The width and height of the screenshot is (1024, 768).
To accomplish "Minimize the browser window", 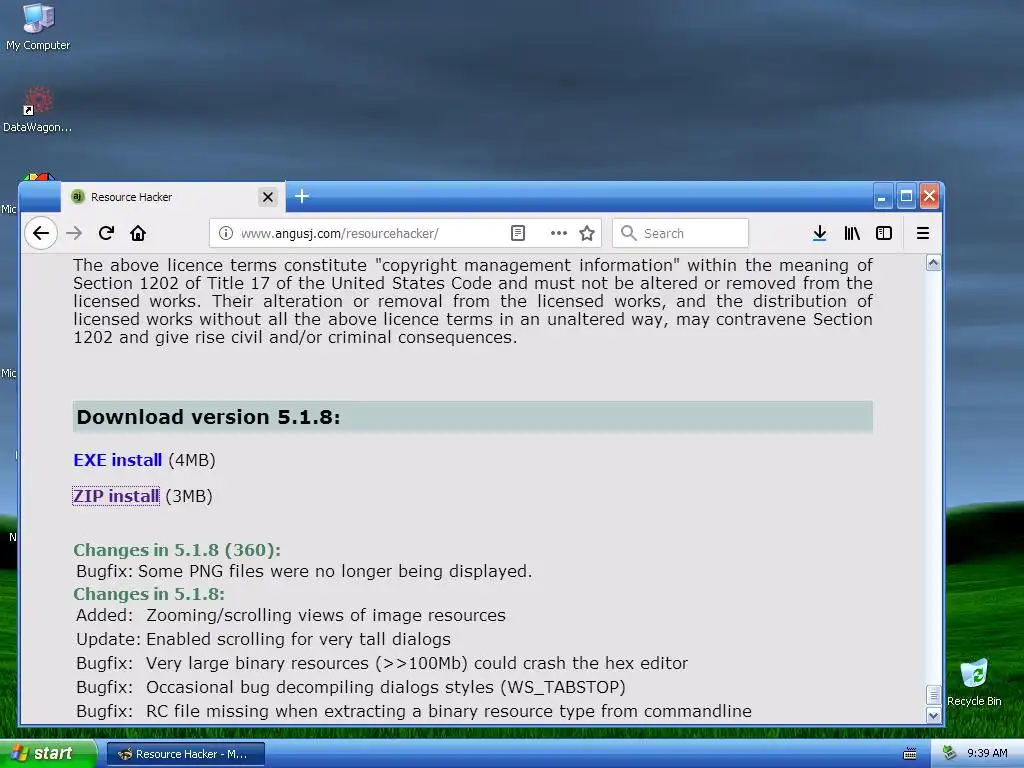I will coord(882,196).
